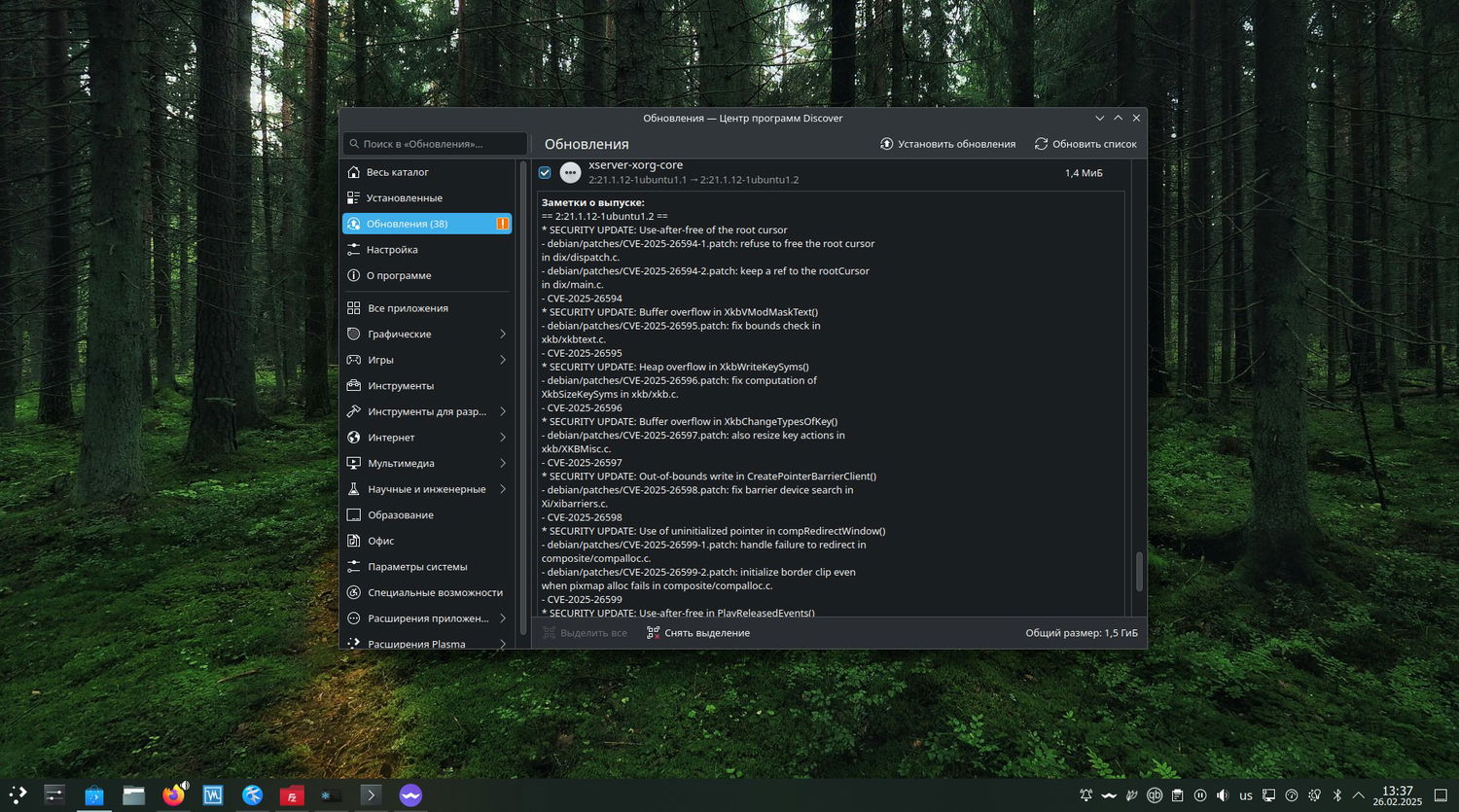Open the KDE application launcher
Screen dimensions: 1459x812
click(18, 794)
